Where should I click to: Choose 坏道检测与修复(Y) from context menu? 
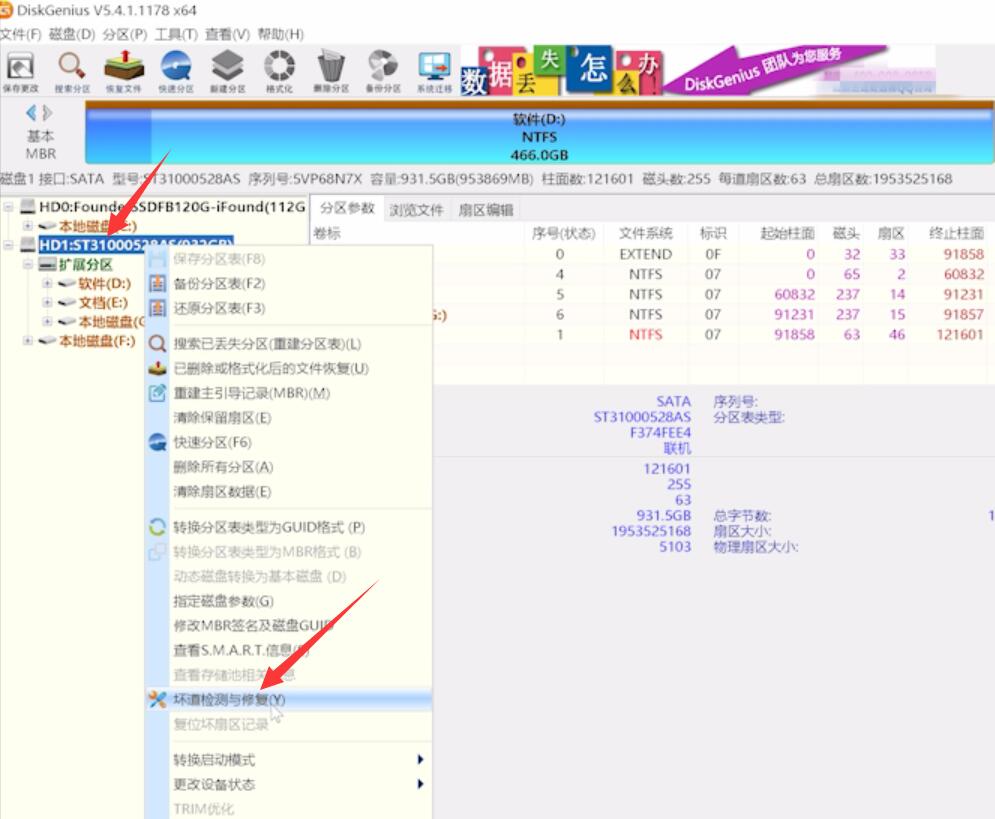(x=289, y=699)
